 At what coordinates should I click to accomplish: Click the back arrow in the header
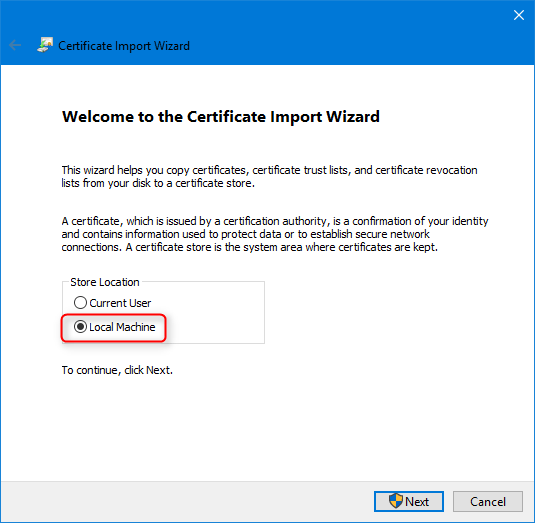[15, 45]
